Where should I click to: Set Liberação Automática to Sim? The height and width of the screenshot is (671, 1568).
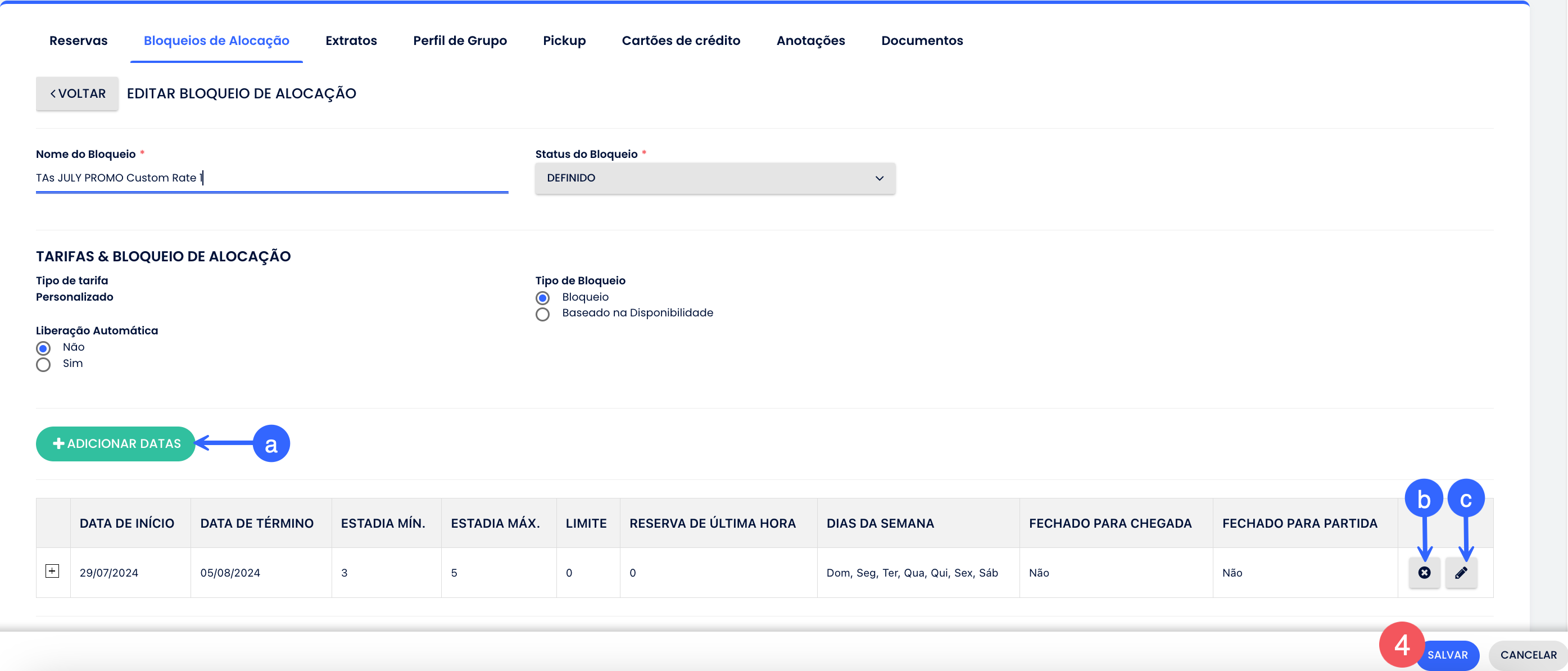43,364
